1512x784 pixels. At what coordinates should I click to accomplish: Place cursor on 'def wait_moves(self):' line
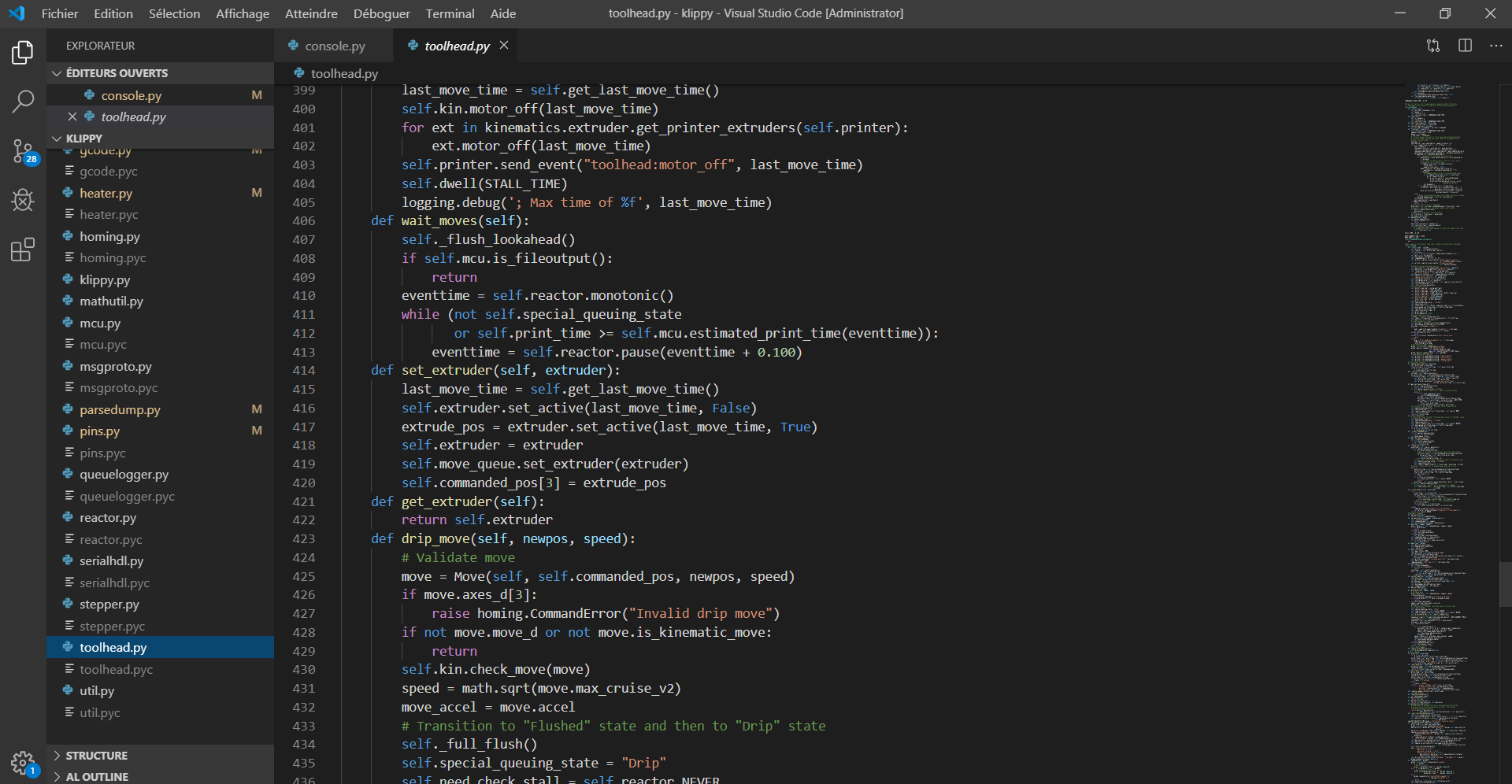450,221
